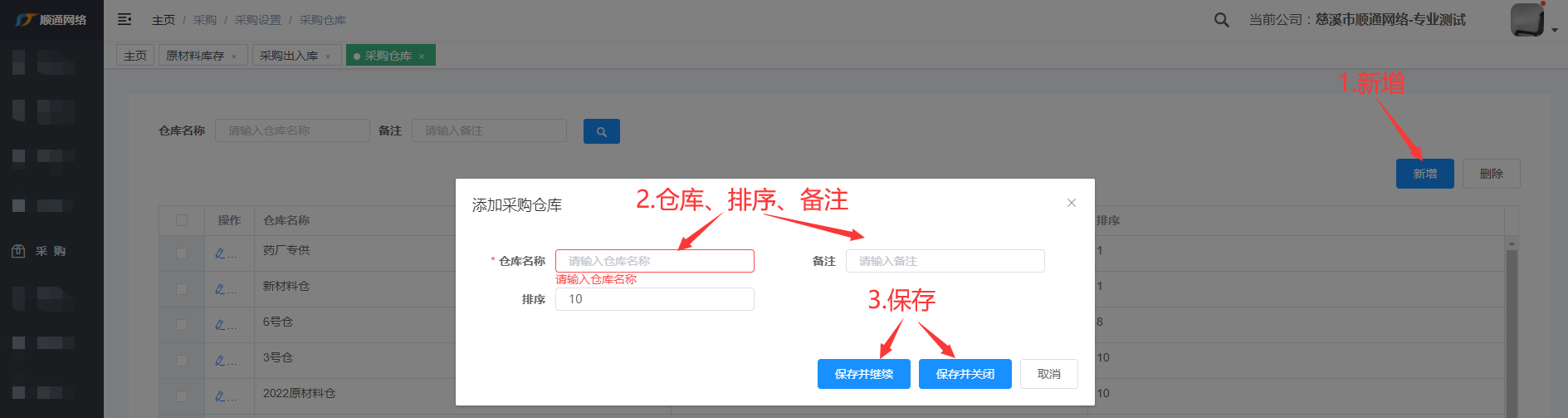1568x418 pixels.
Task: Click the 保存并继续 button
Action: (863, 374)
